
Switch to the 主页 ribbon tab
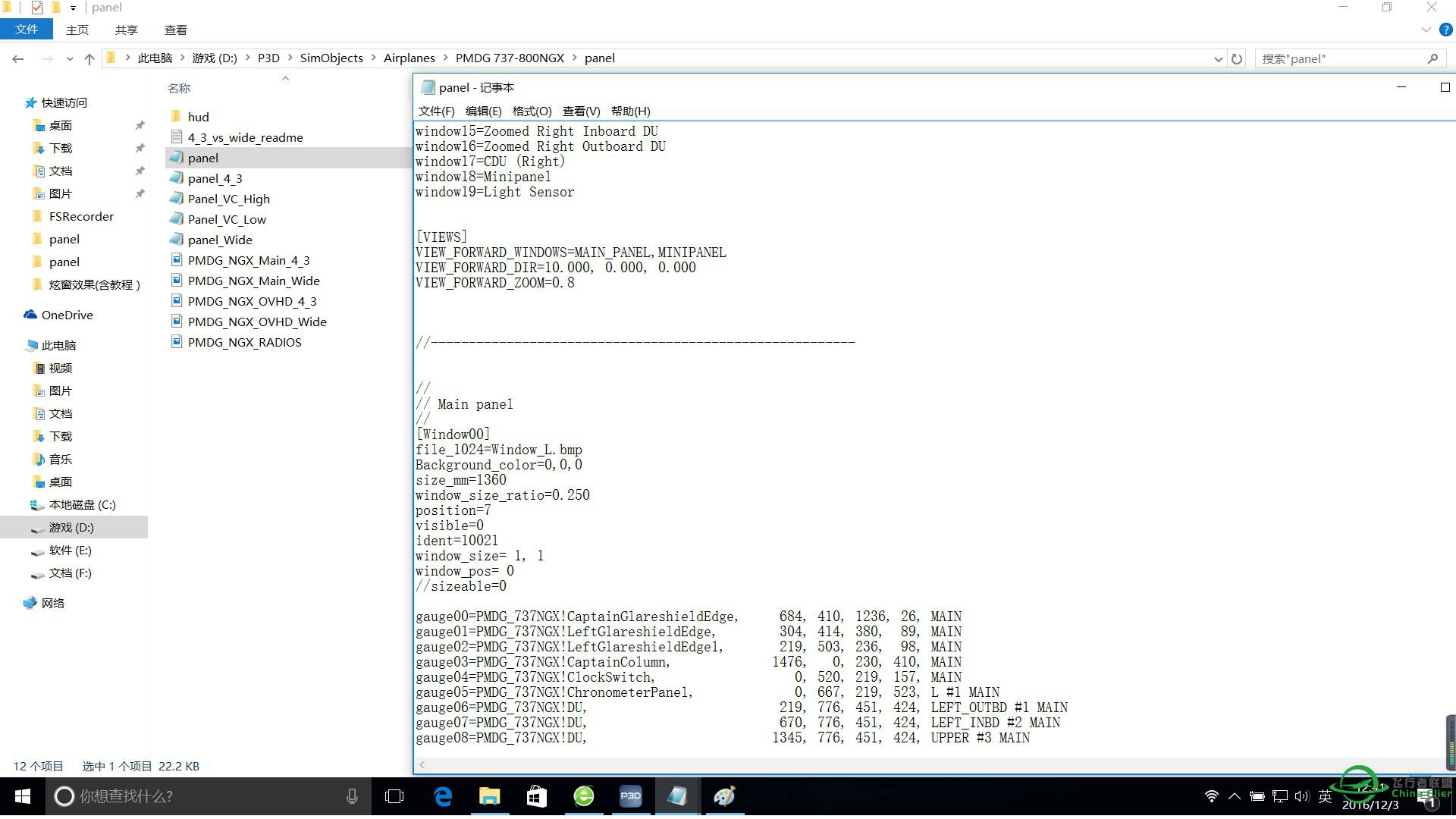point(77,30)
